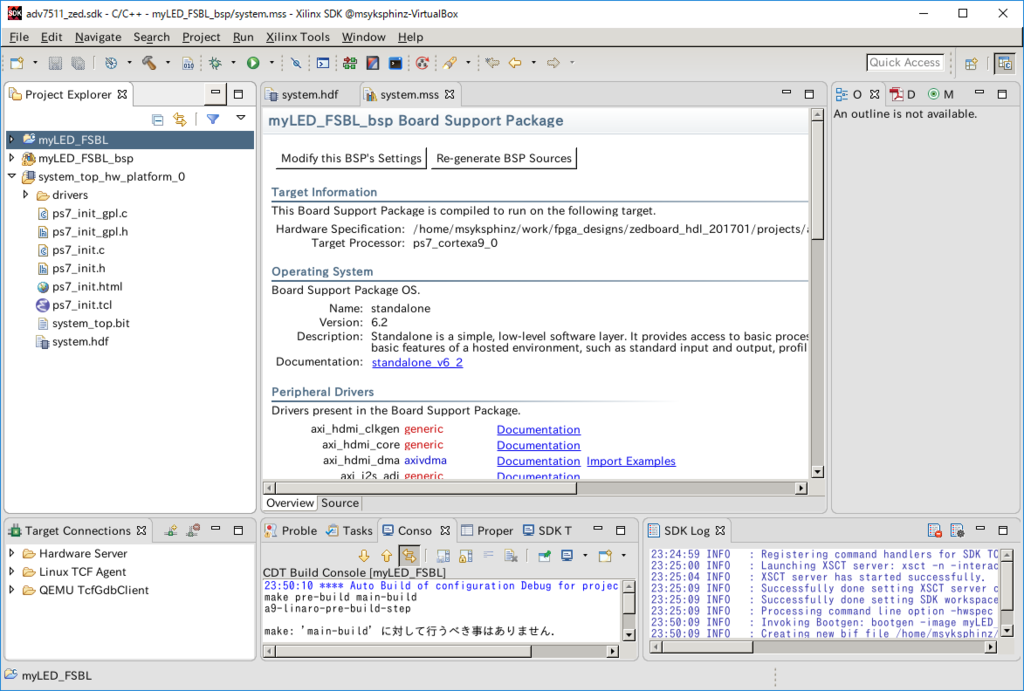Click the Search flashlight toolbar icon
This screenshot has height=691, width=1024.
coord(449,63)
